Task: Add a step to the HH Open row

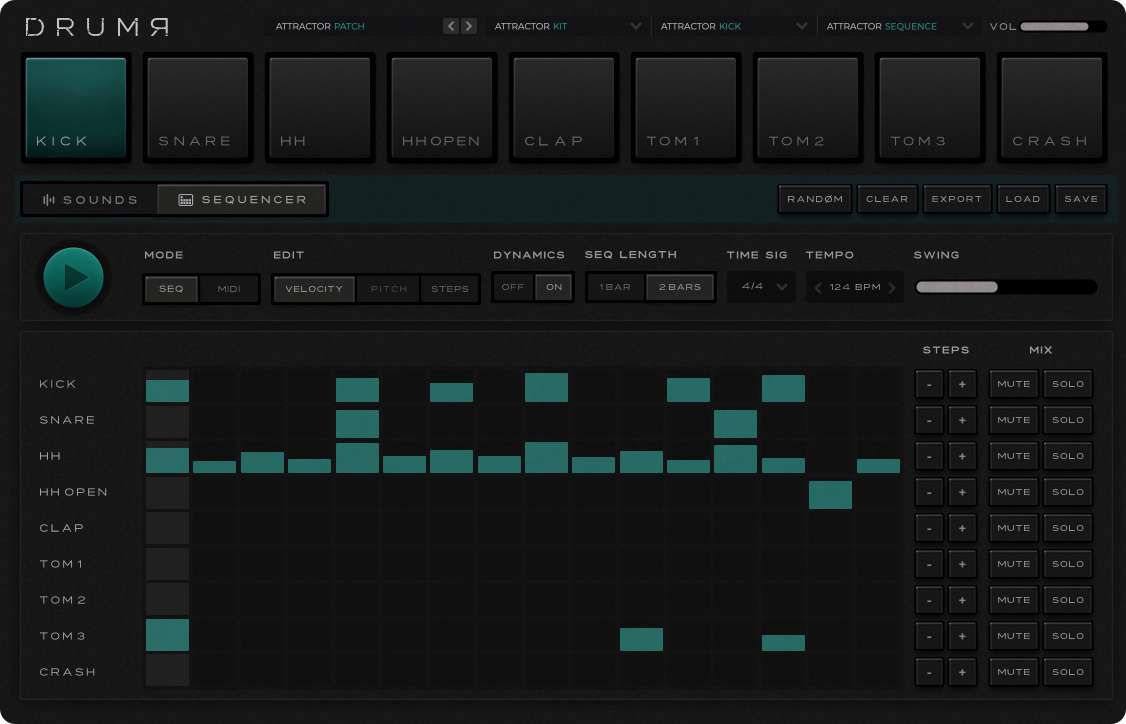Action: coord(962,492)
